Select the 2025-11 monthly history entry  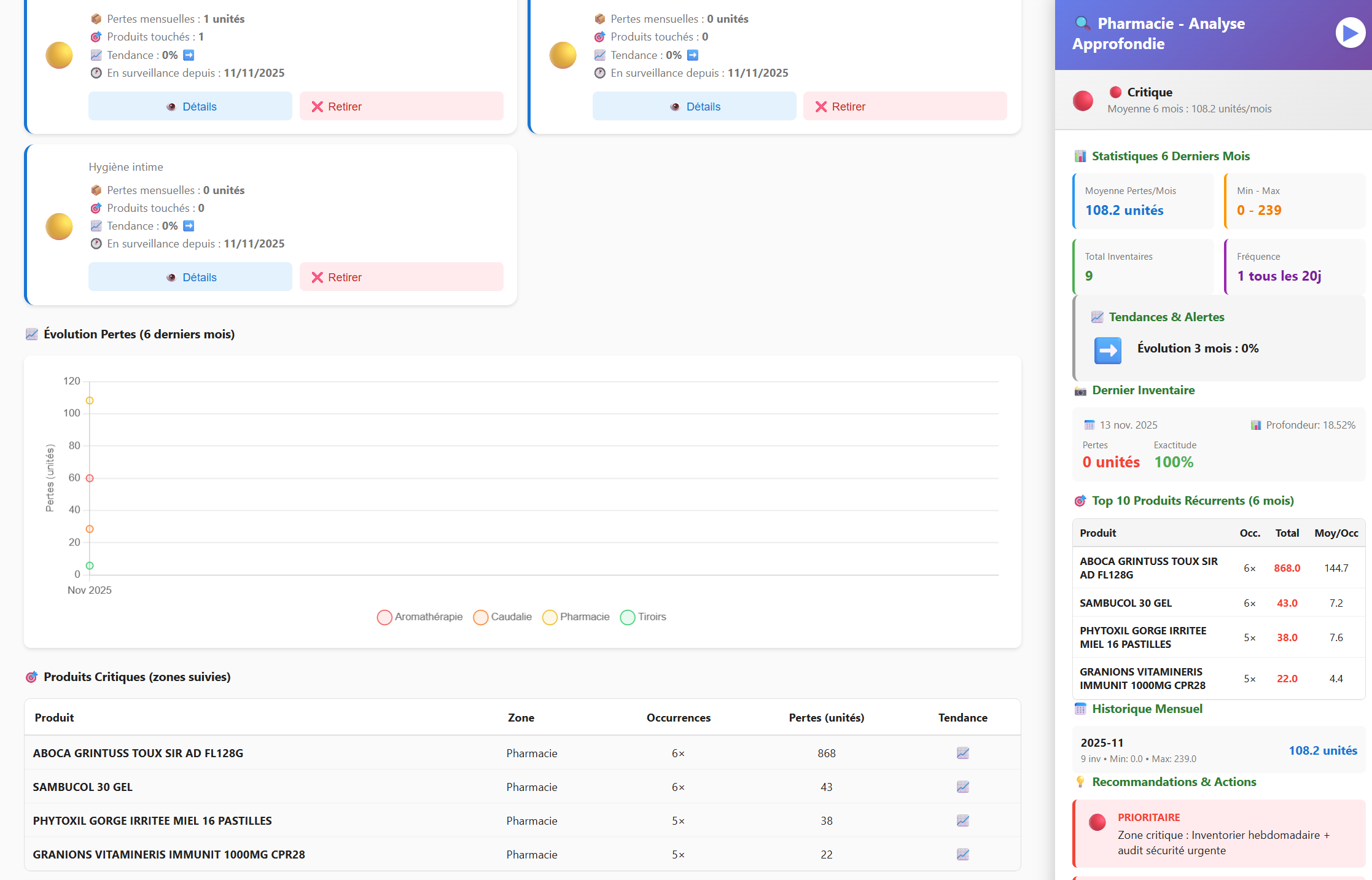1218,750
